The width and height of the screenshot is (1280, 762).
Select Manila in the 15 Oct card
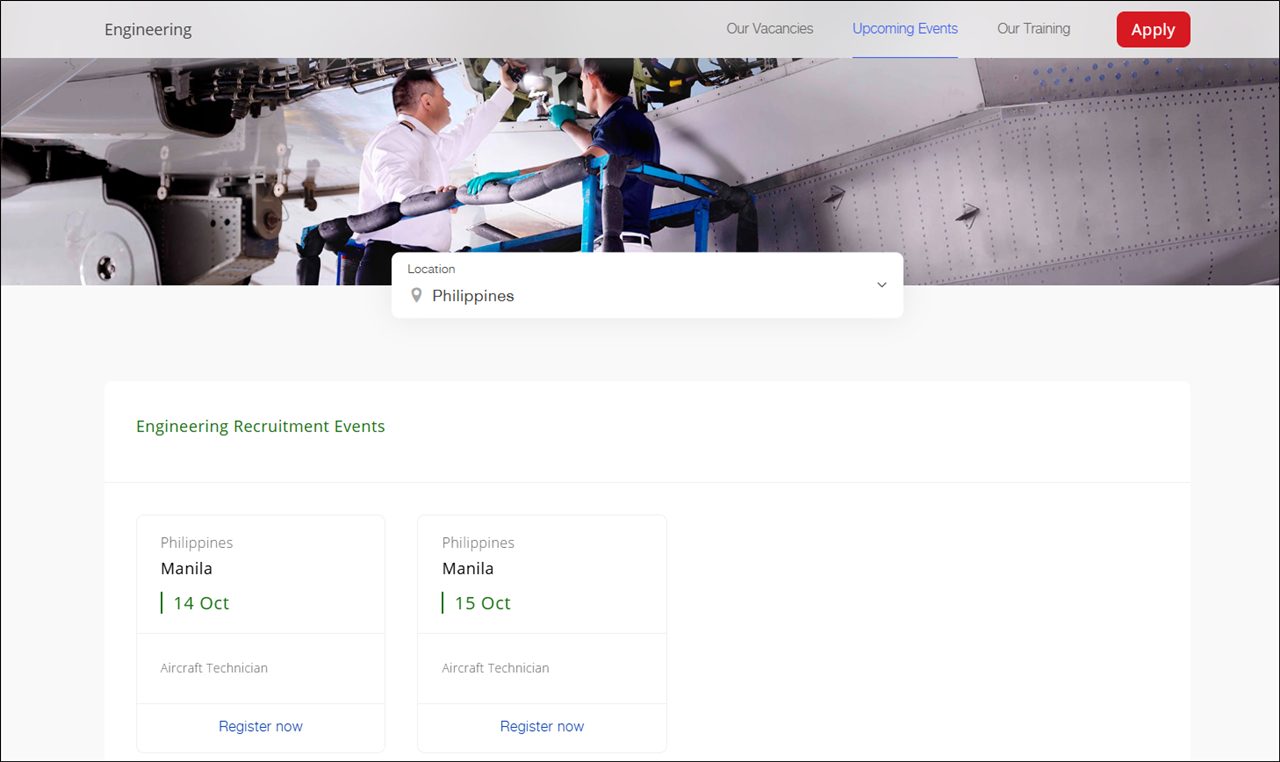[468, 568]
